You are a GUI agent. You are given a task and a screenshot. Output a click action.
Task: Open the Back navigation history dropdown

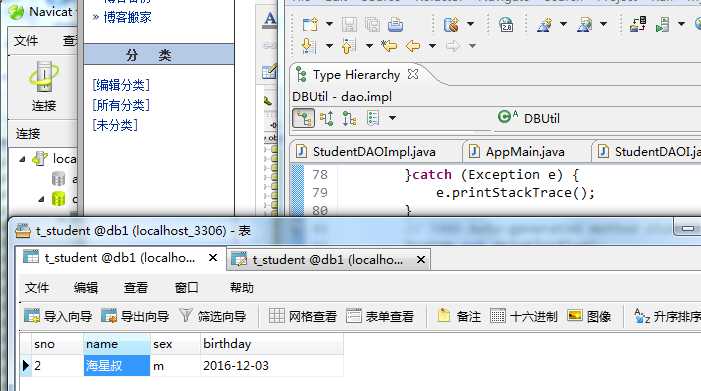pos(432,46)
